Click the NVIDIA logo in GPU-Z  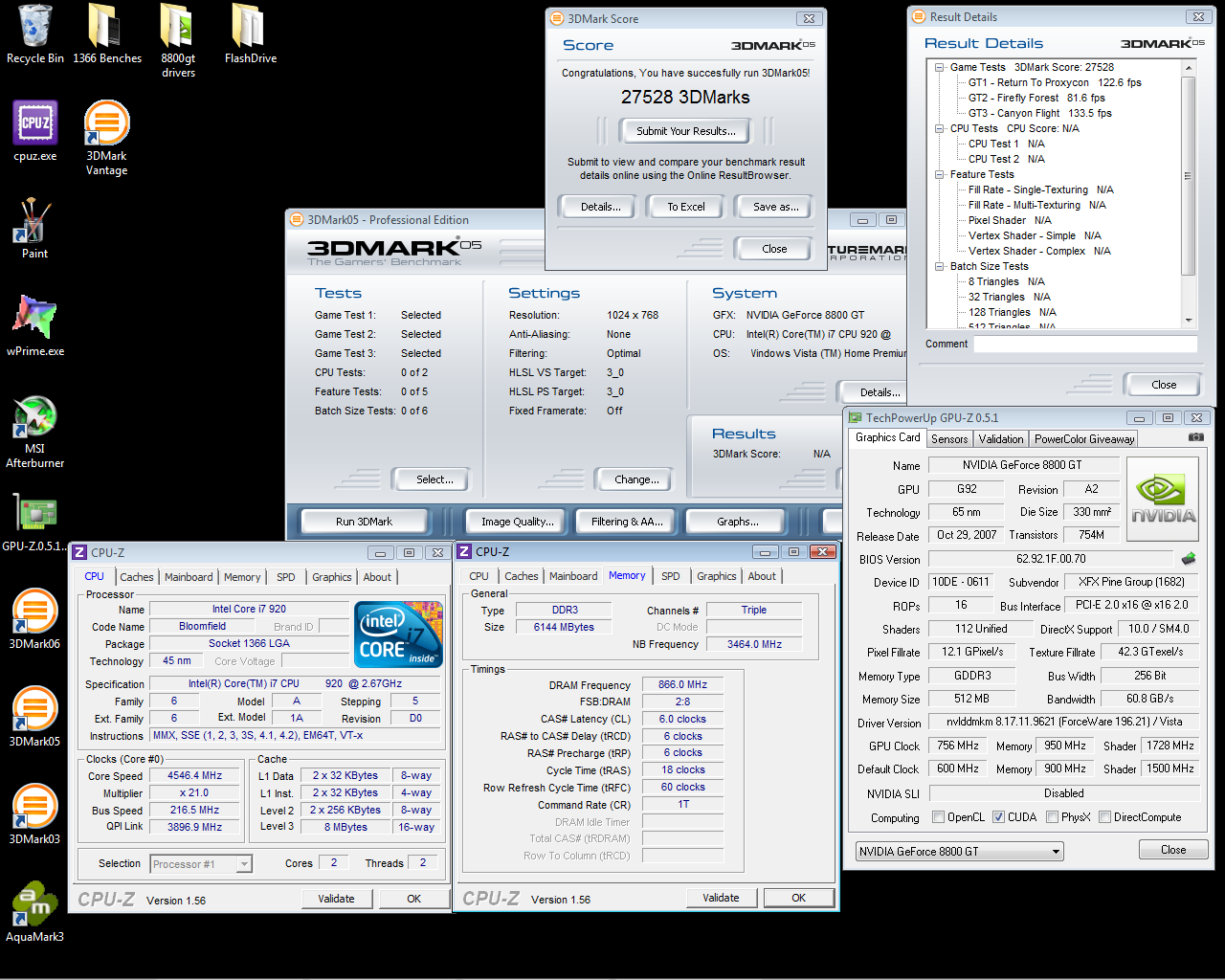click(1163, 500)
